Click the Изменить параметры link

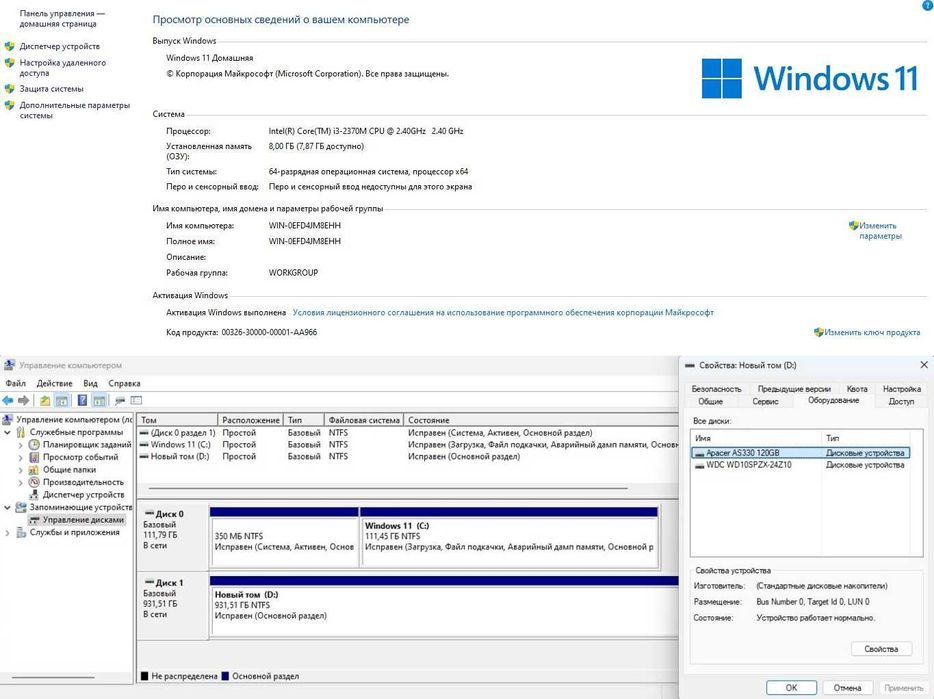(x=880, y=231)
